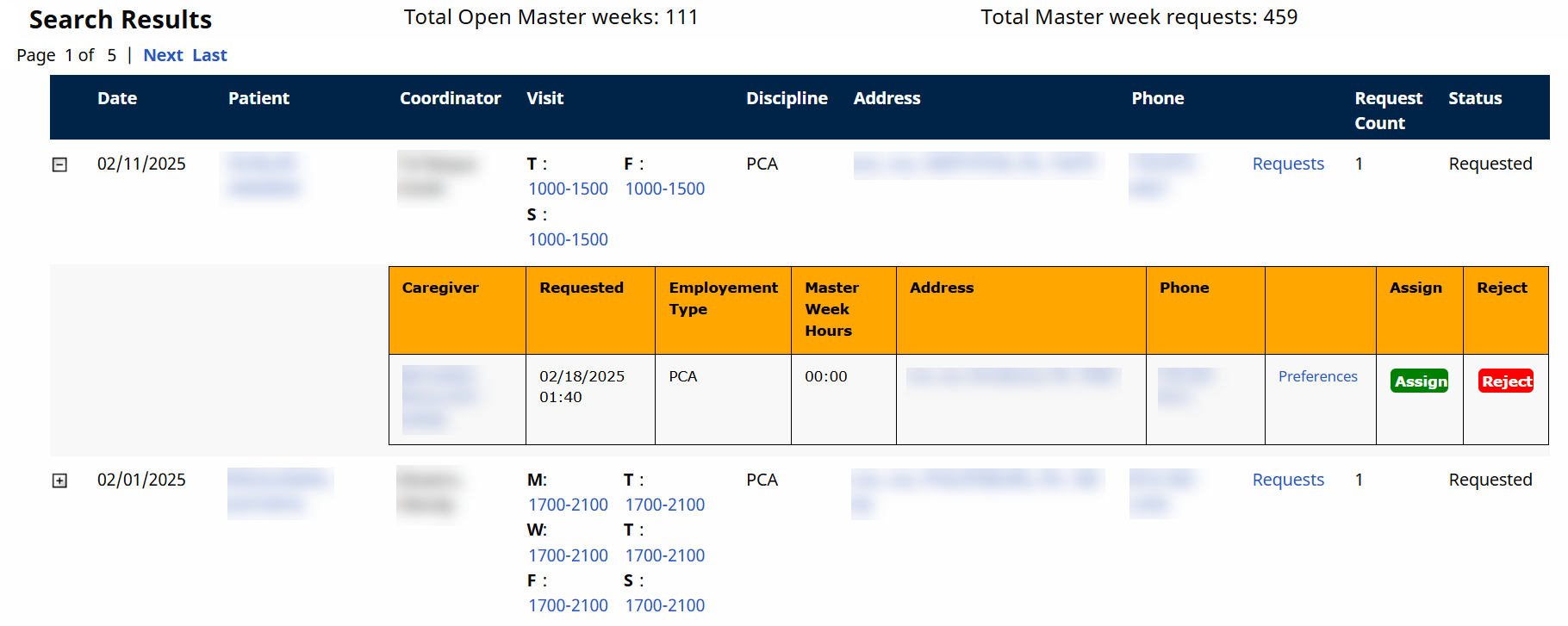The height and width of the screenshot is (626, 1568).
Task: Select Tuesday 1000-1500 visit time
Action: [x=568, y=189]
